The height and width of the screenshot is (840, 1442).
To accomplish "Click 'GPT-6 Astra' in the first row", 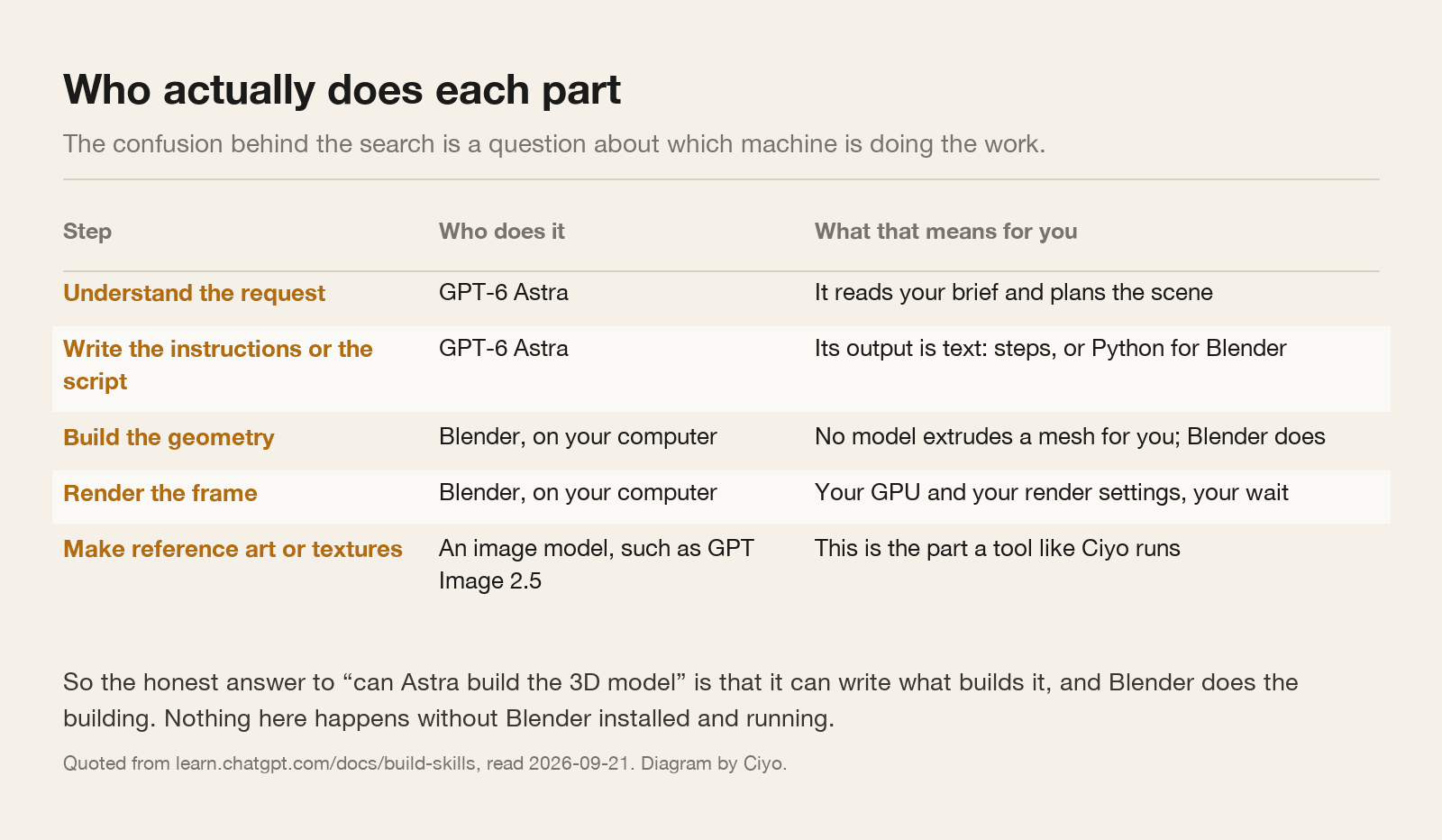I will pos(504,293).
